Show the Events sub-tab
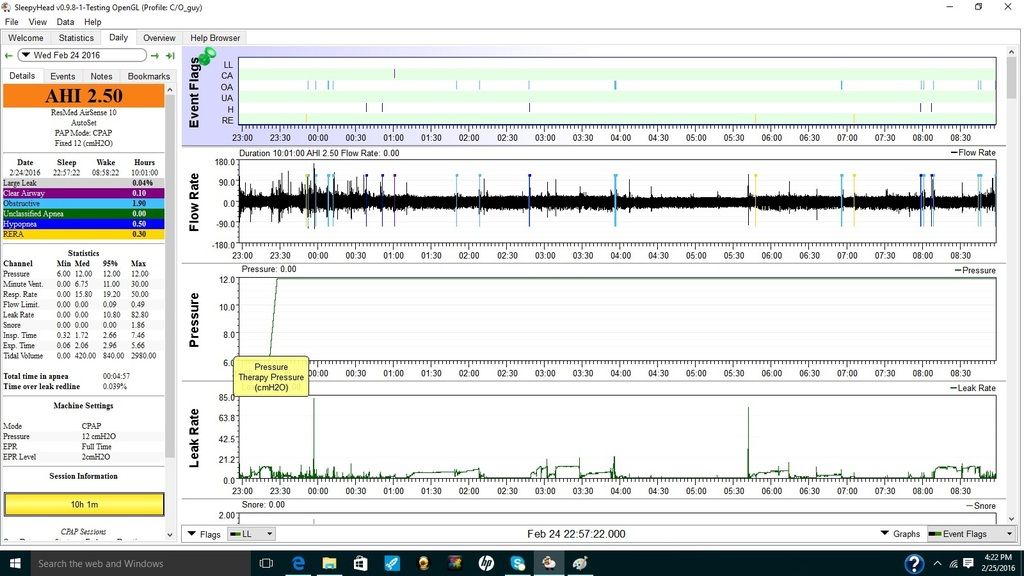The image size is (1024, 576). (63, 76)
